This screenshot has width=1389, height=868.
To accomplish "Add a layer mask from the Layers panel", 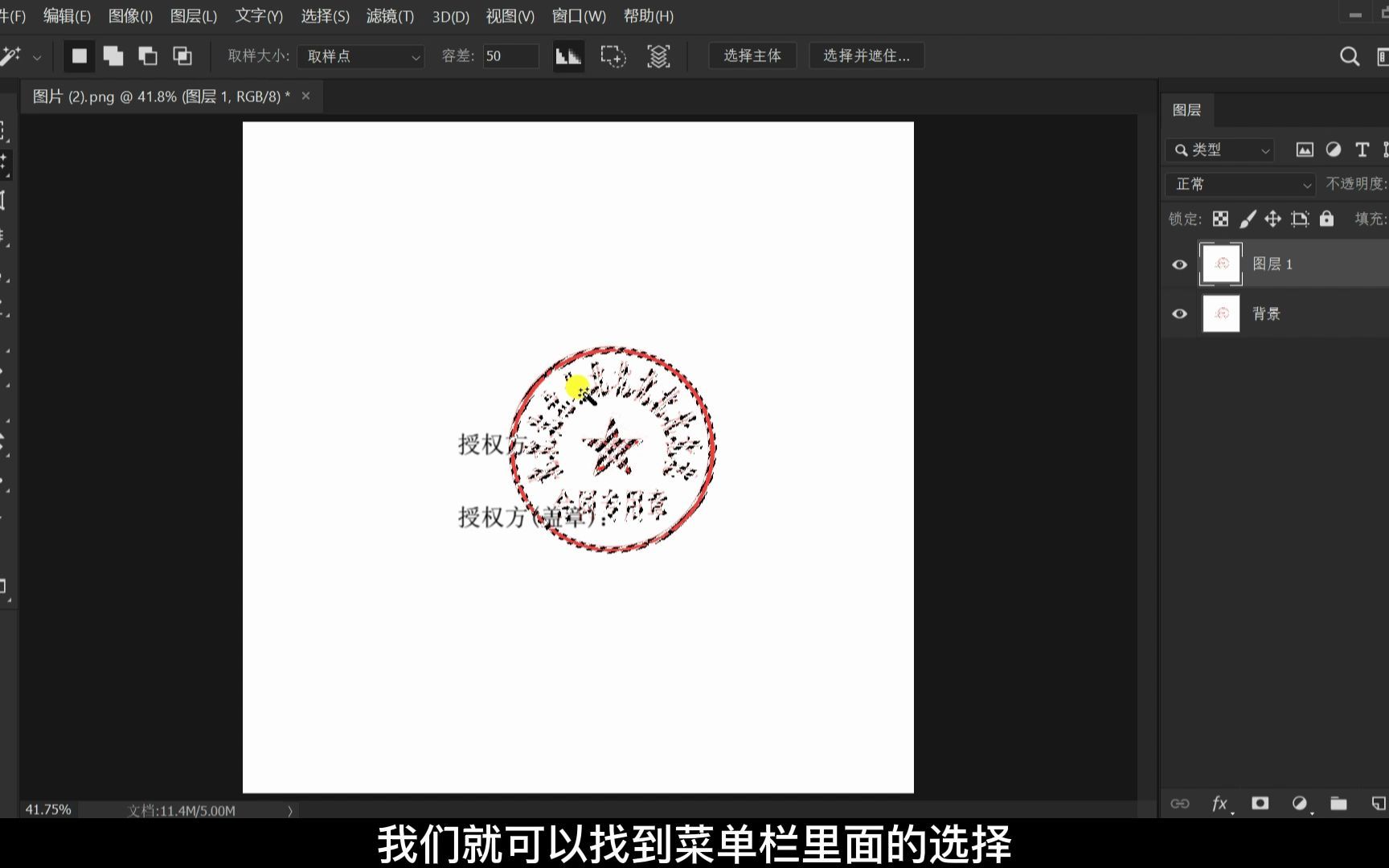I will point(1260,804).
